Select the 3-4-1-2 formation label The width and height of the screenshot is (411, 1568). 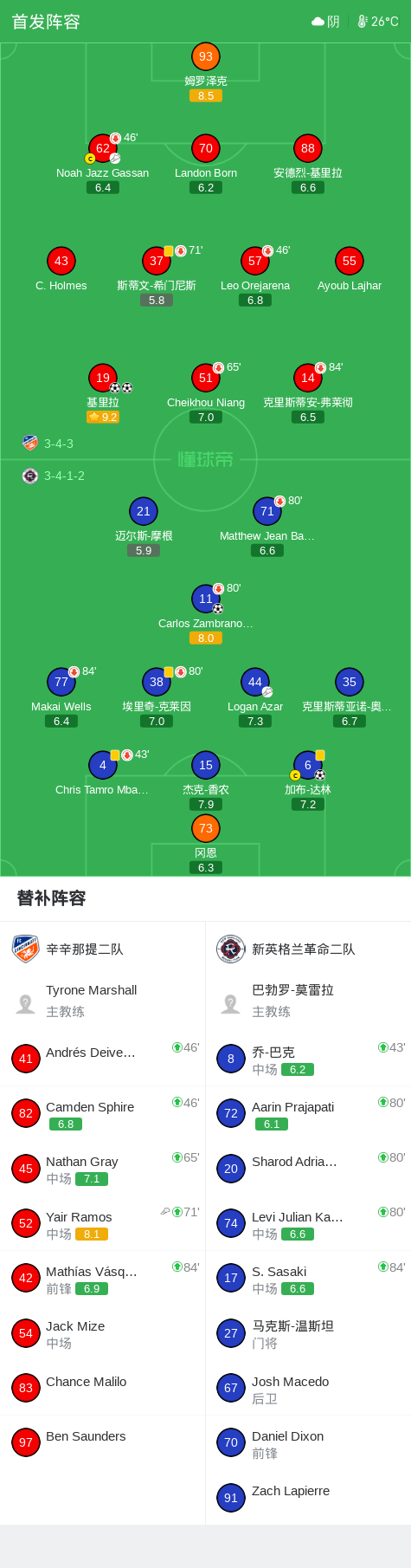(x=65, y=476)
